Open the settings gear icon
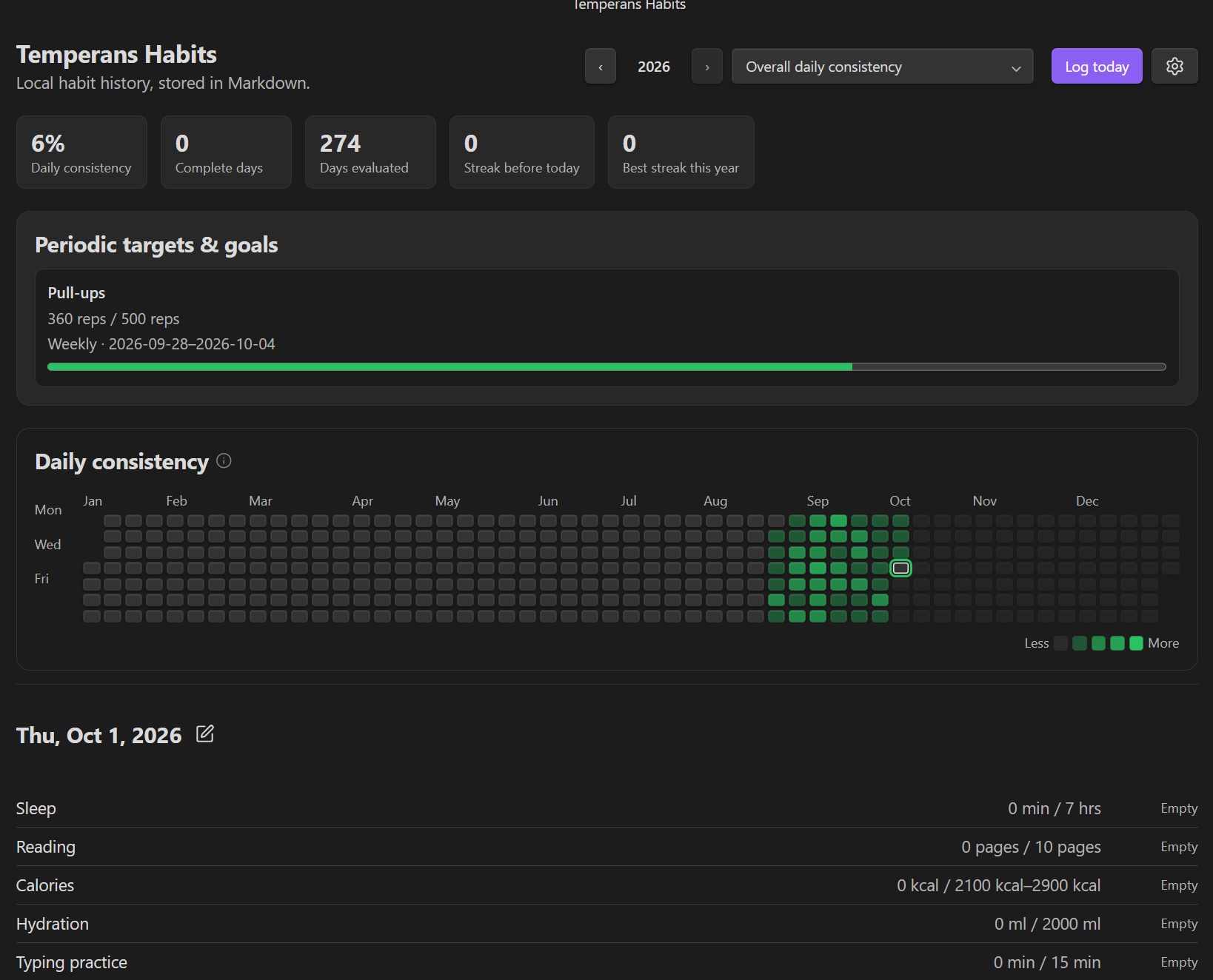 (x=1174, y=67)
